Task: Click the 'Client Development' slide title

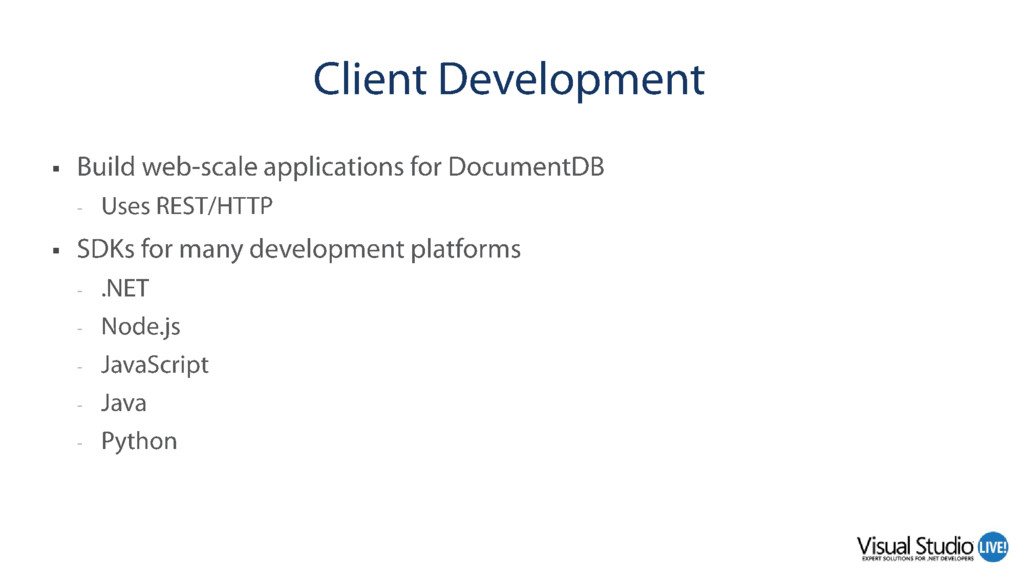Action: (509, 80)
